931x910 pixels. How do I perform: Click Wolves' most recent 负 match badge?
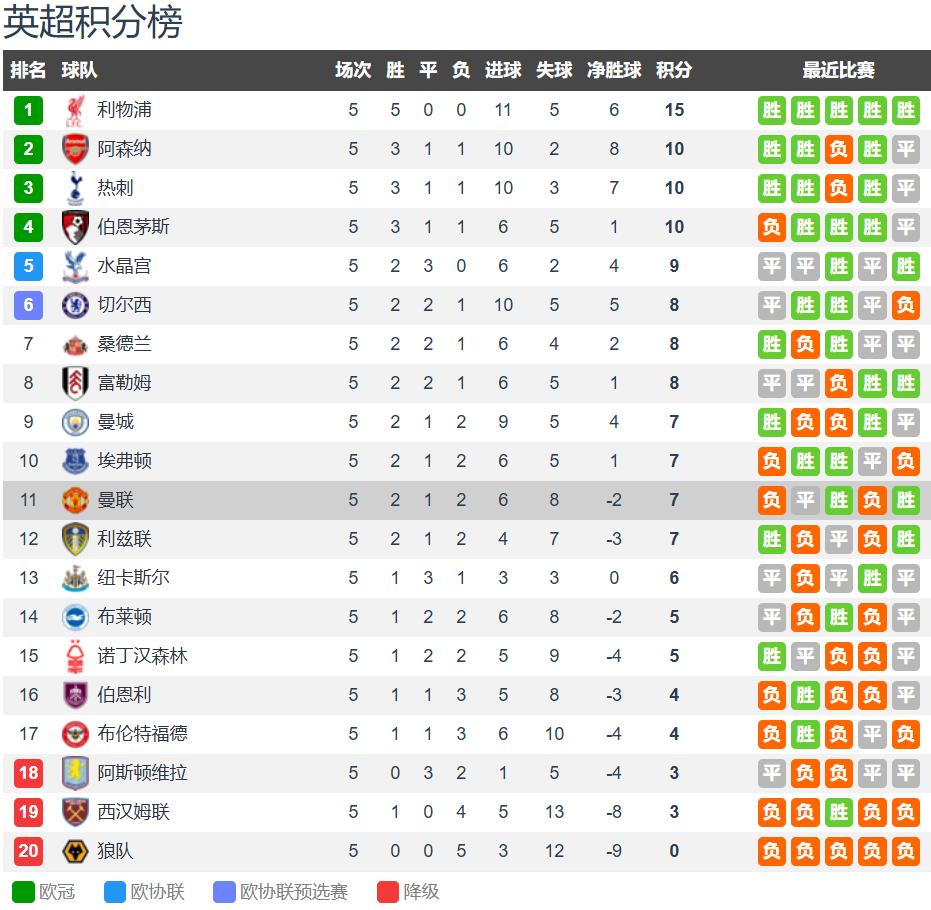906,851
